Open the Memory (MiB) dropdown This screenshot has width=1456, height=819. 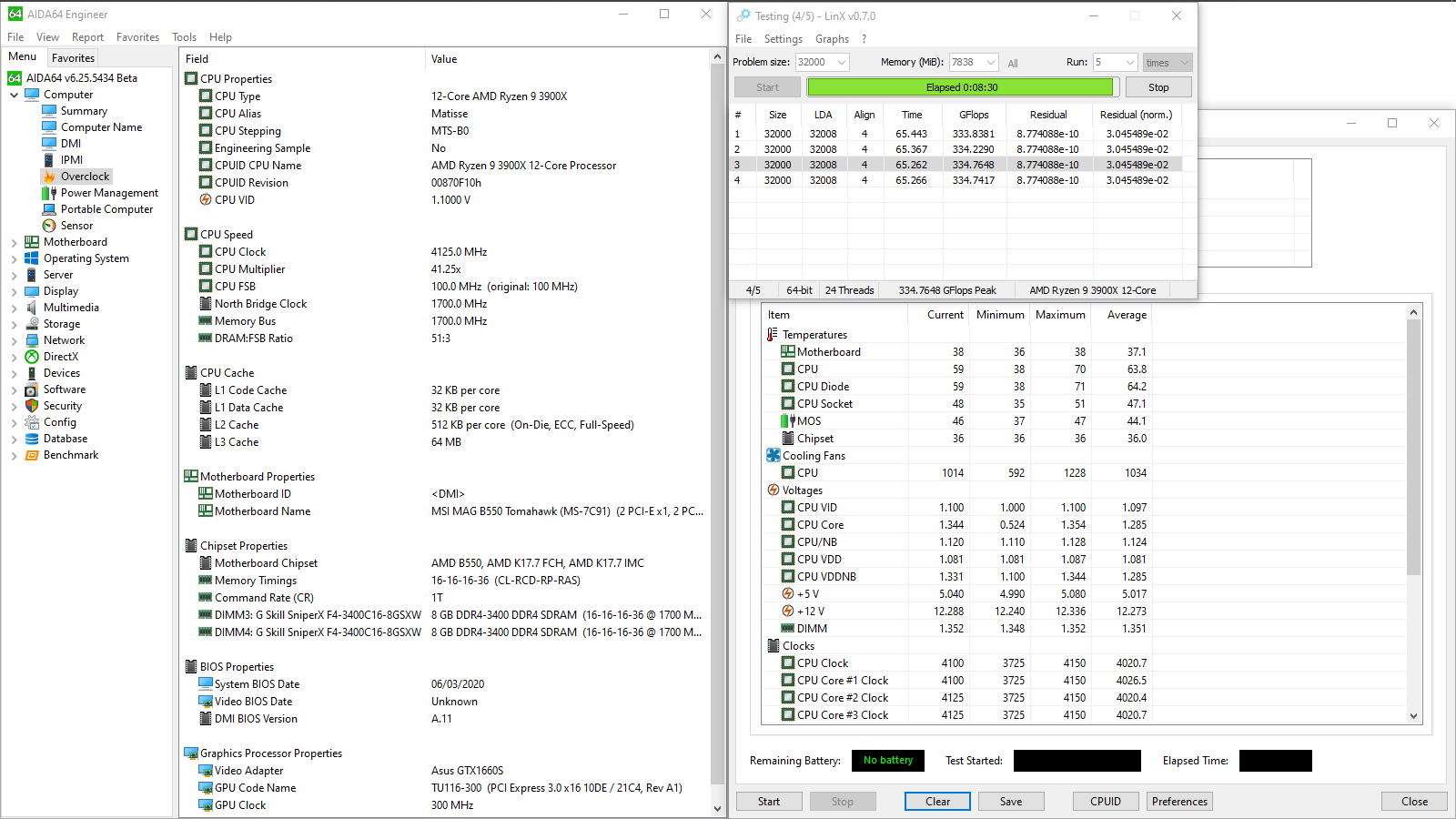(x=990, y=63)
